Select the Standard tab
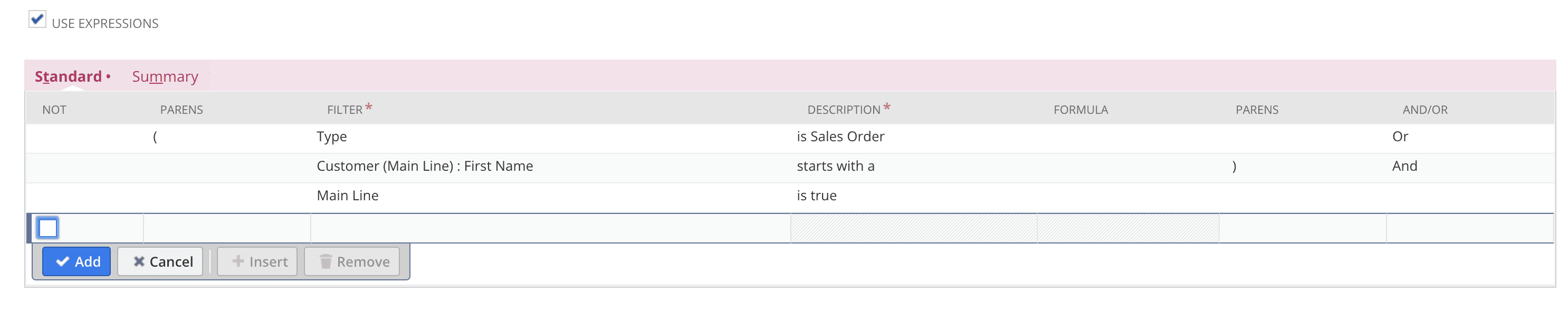1568x312 pixels. point(68,76)
